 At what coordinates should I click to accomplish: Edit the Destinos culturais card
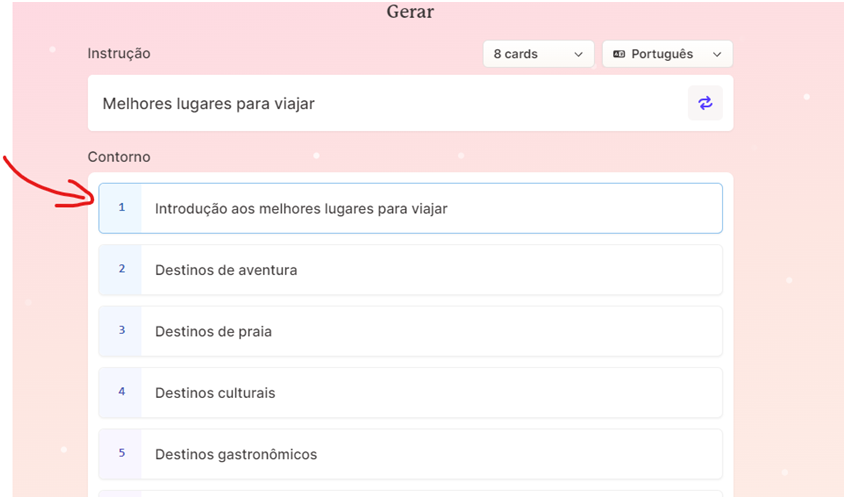pyautogui.click(x=431, y=392)
